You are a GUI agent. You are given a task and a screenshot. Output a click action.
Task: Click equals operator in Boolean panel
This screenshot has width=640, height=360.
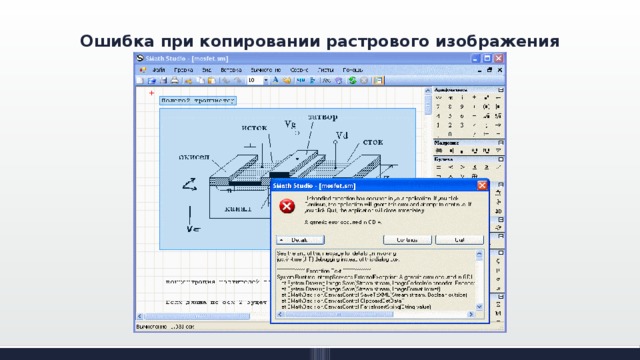(438, 167)
